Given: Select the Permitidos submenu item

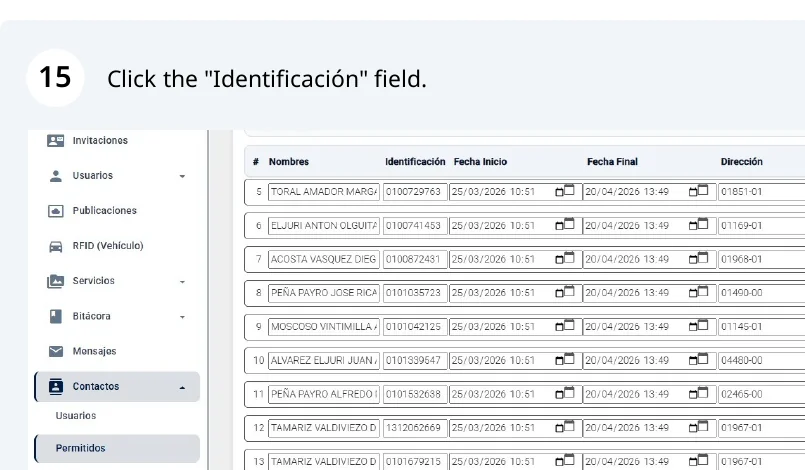Looking at the screenshot, I should click(117, 448).
